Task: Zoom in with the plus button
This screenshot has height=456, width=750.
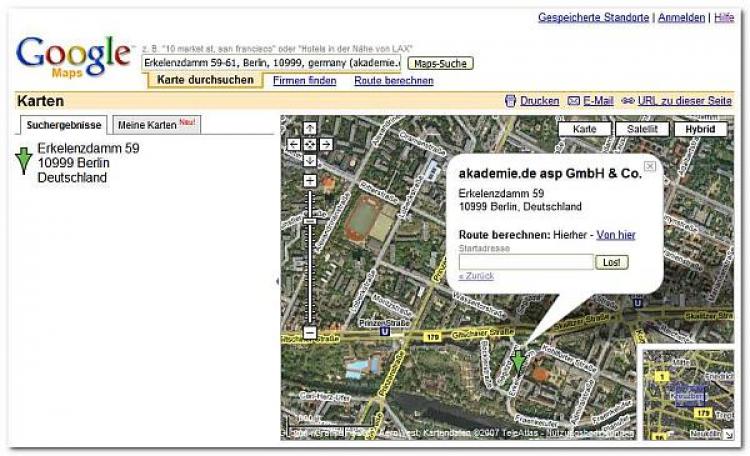Action: (x=310, y=181)
